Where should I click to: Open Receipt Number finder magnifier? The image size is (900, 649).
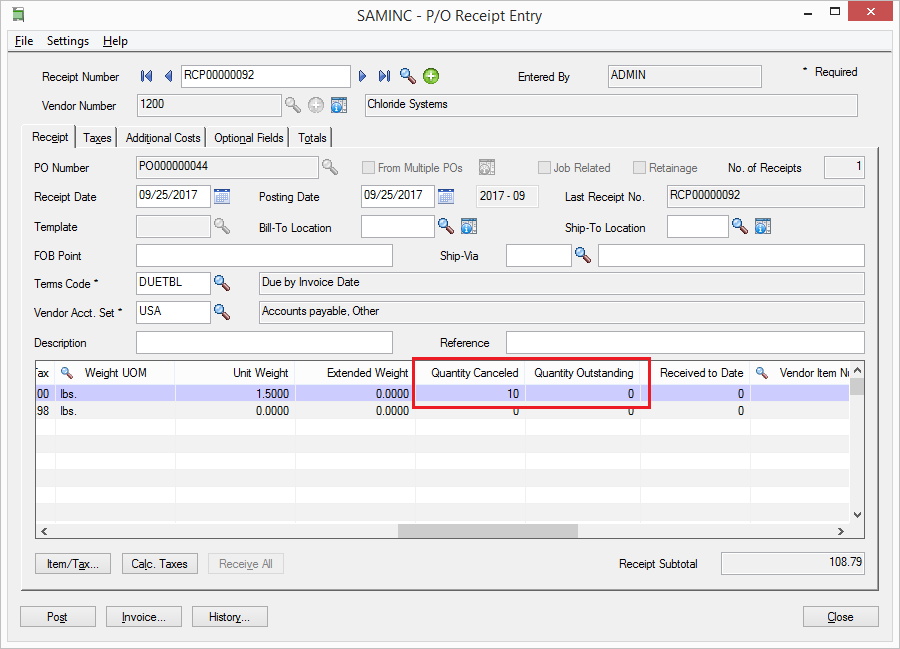point(408,76)
